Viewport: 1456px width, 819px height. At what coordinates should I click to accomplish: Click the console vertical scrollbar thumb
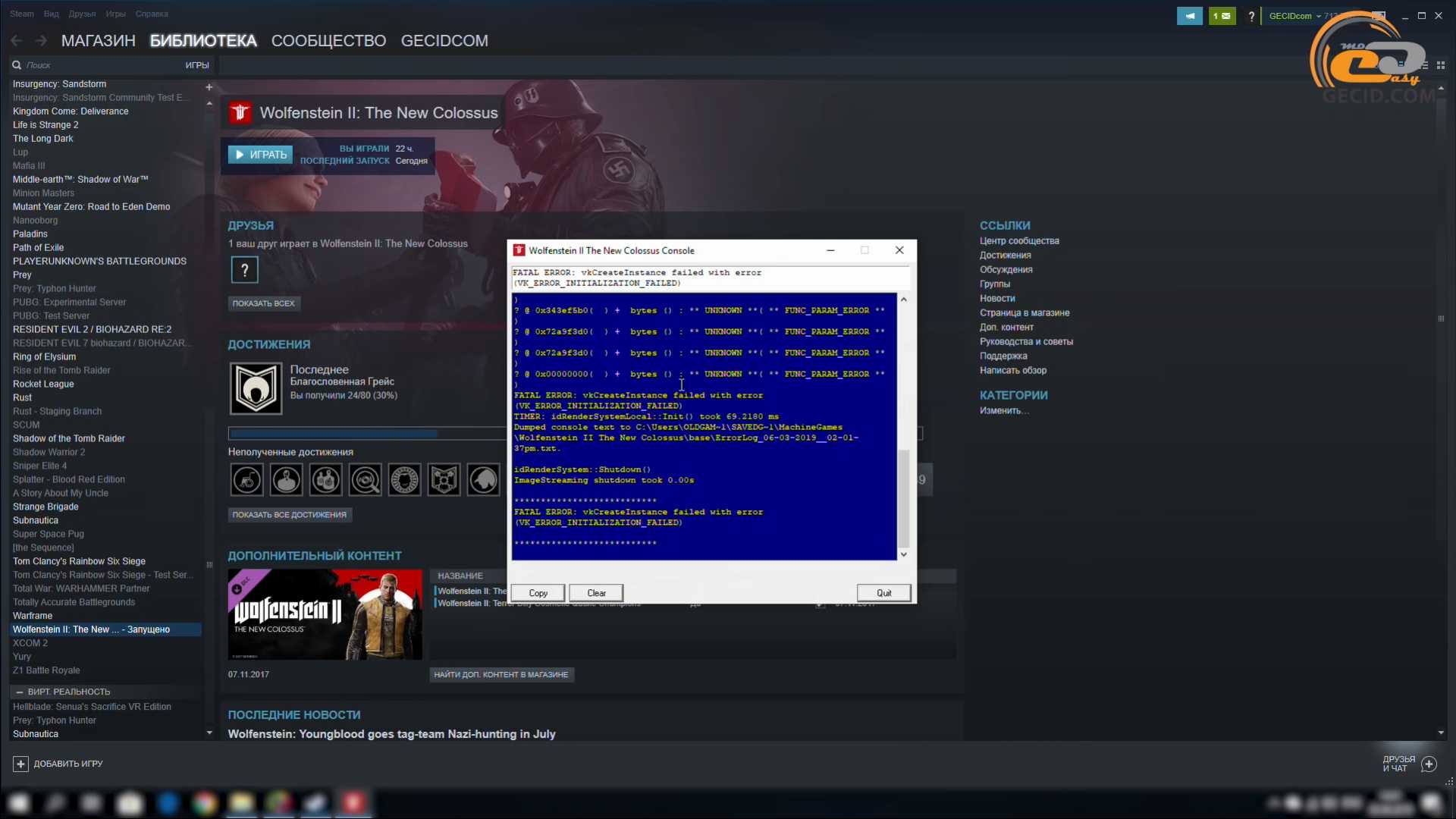click(x=903, y=498)
